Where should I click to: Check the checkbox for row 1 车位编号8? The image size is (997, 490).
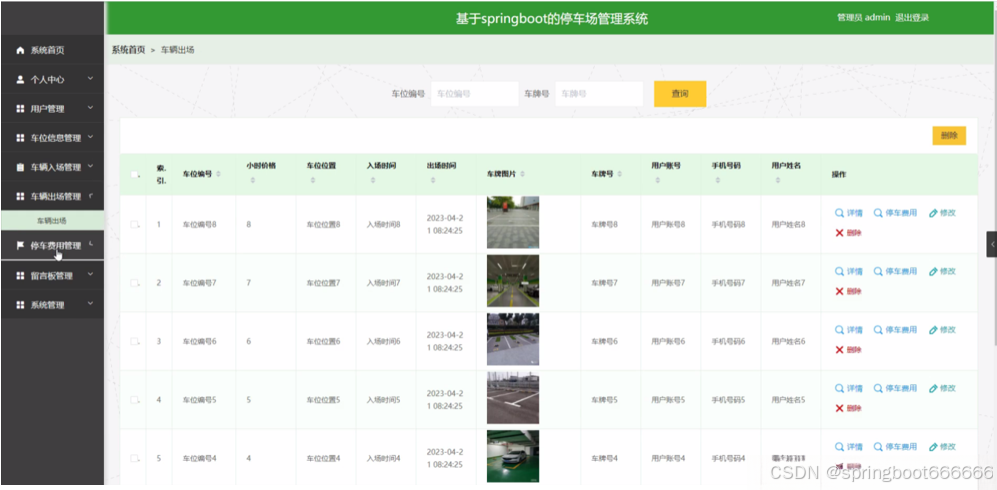134,224
